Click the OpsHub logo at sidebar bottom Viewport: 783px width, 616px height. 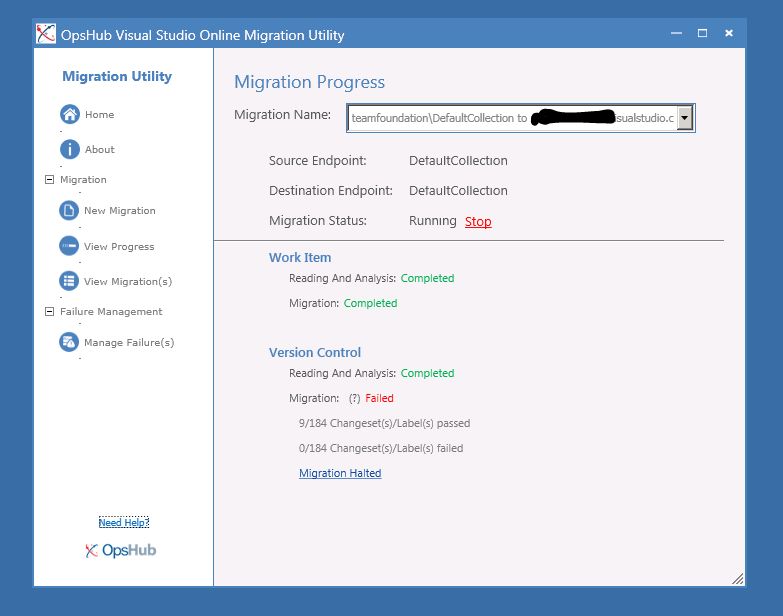coord(120,550)
